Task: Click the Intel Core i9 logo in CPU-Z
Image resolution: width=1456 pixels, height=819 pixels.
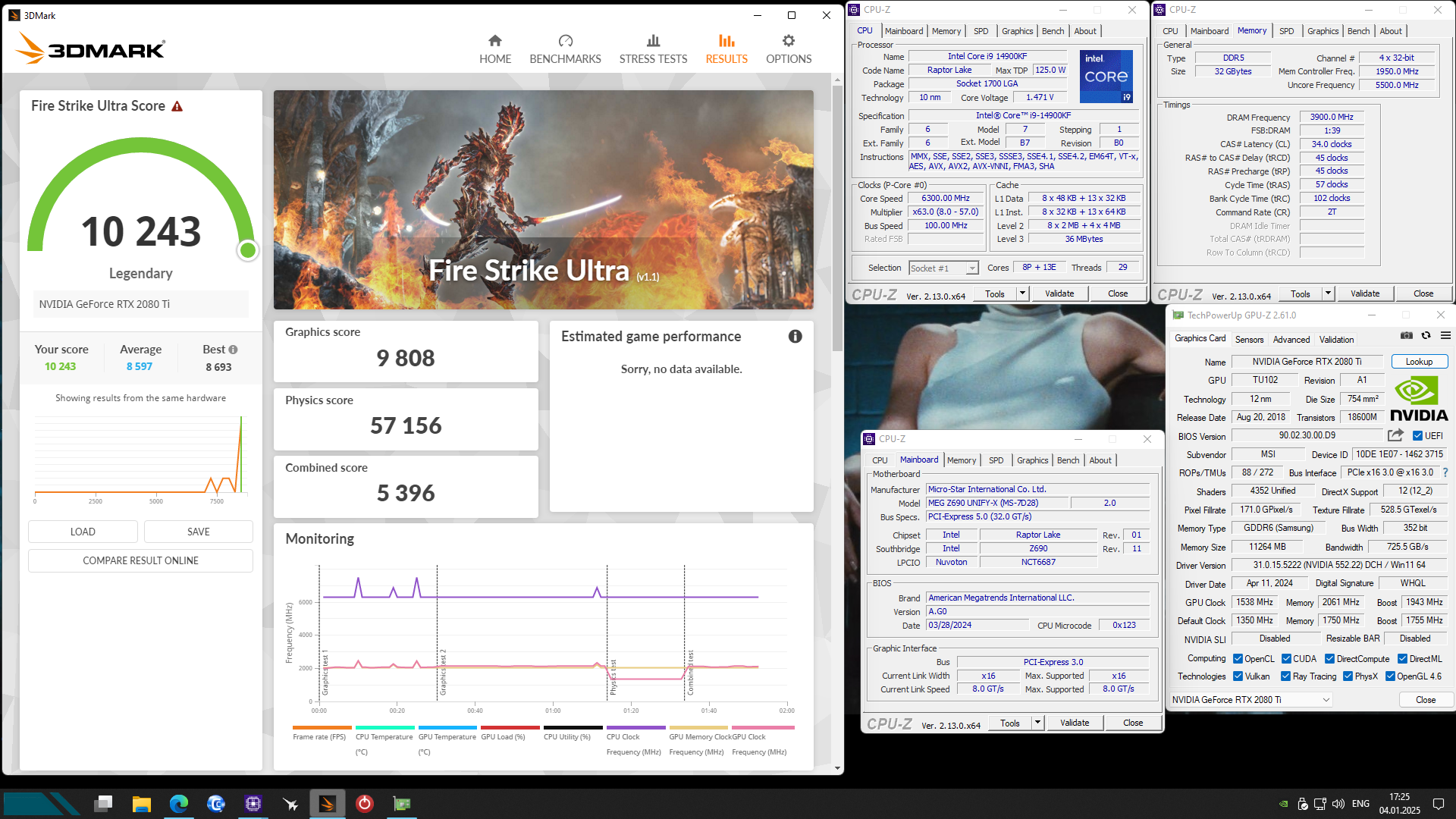Action: 1106,76
